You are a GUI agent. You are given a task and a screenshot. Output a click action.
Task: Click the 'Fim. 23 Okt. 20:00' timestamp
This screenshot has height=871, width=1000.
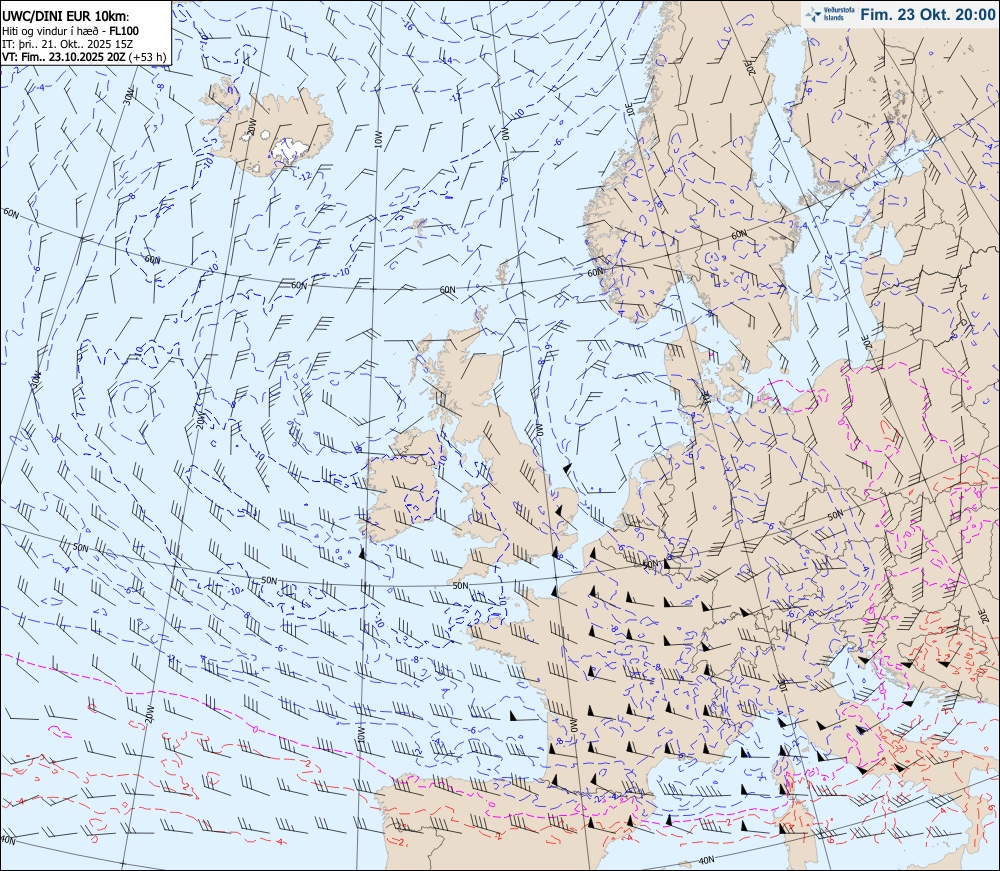(x=927, y=14)
